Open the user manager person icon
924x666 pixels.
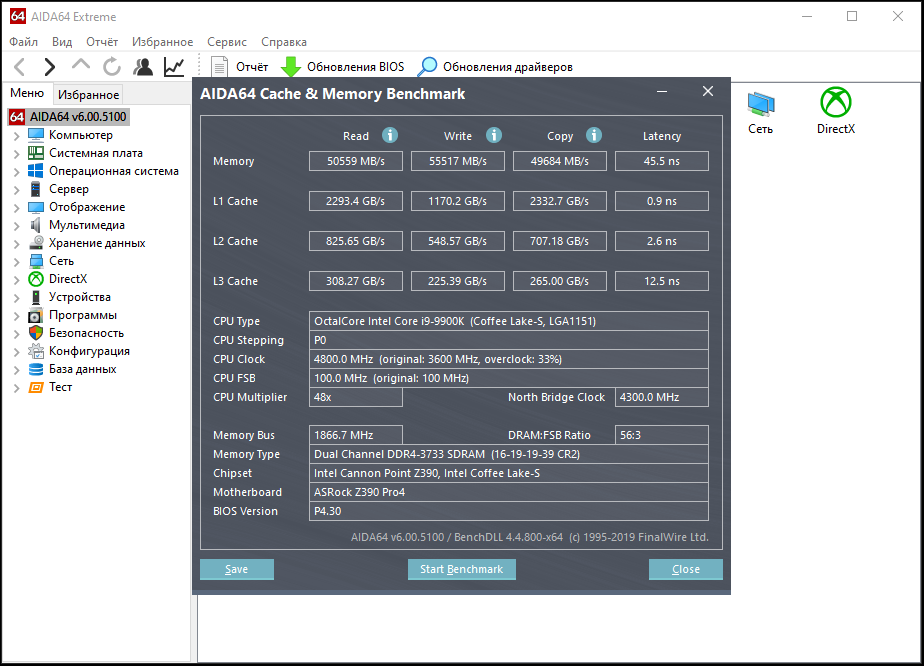(x=143, y=67)
